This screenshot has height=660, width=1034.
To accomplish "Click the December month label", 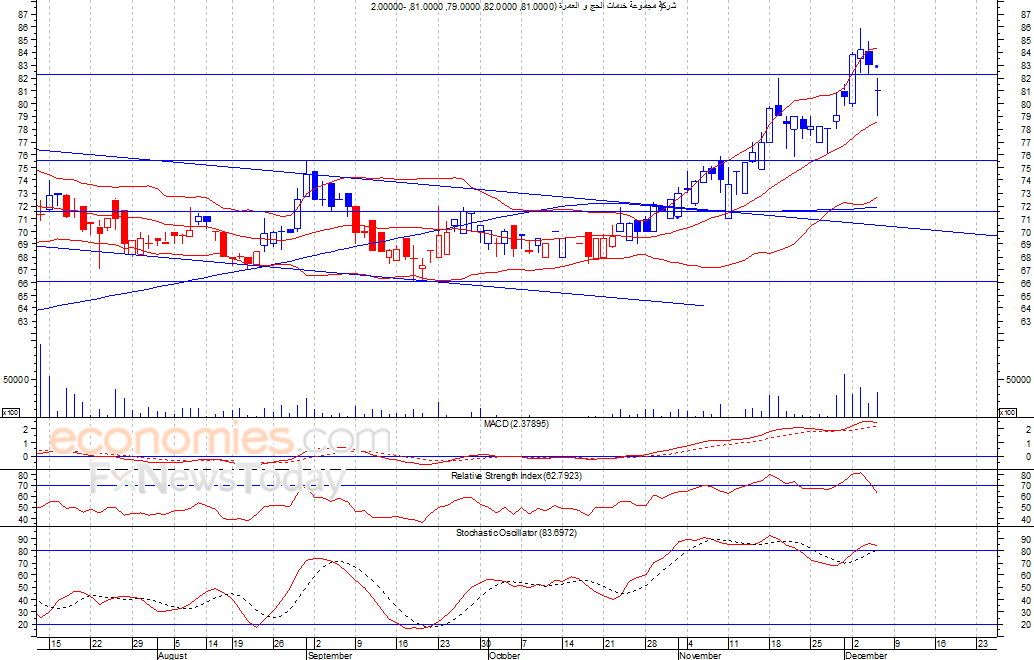I will pyautogui.click(x=867, y=655).
